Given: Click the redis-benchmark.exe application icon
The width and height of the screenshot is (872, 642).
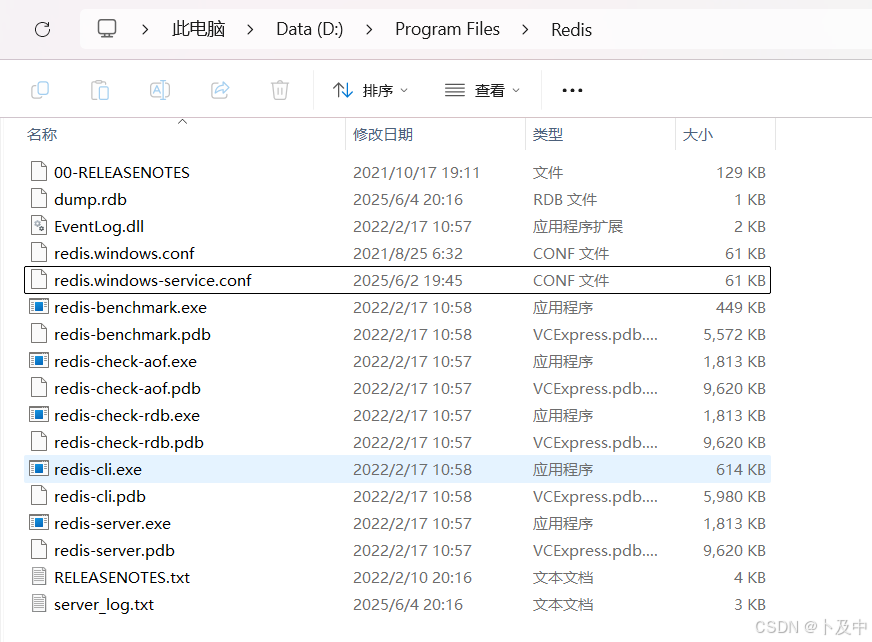Looking at the screenshot, I should pos(39,306).
